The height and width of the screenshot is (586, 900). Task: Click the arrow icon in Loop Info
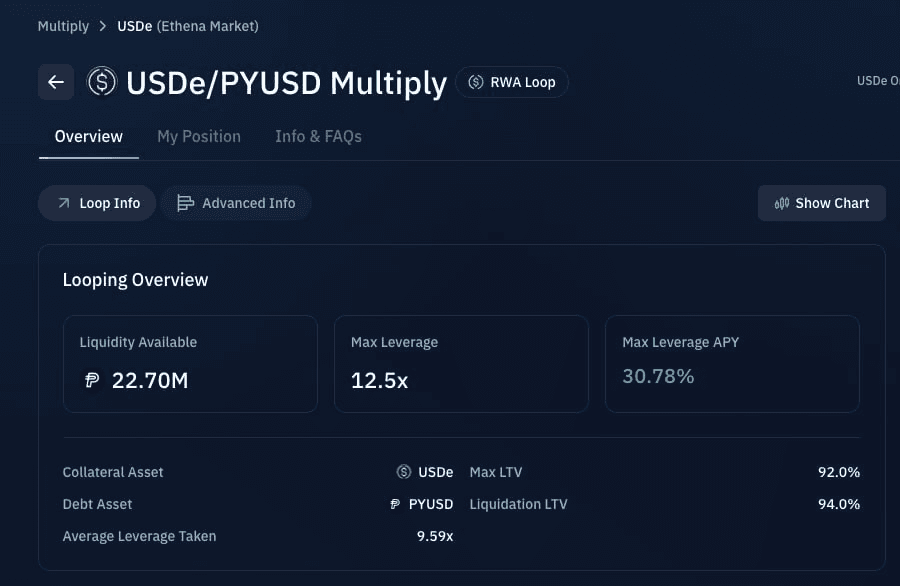point(64,203)
